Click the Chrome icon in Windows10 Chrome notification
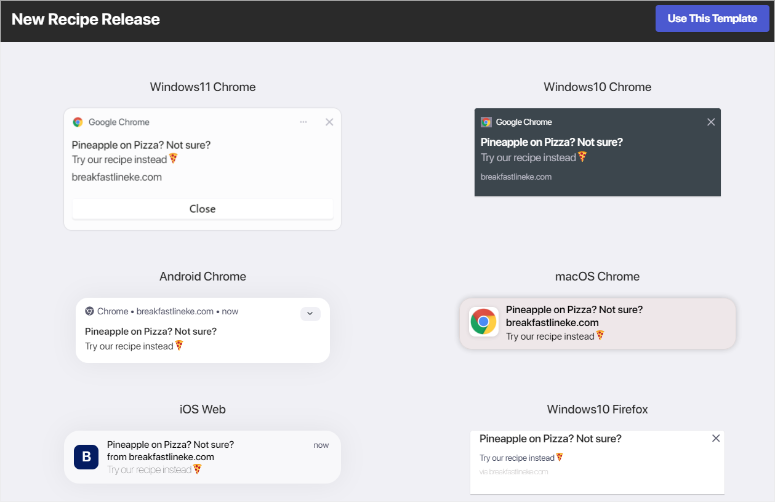This screenshot has height=502, width=775. click(486, 122)
